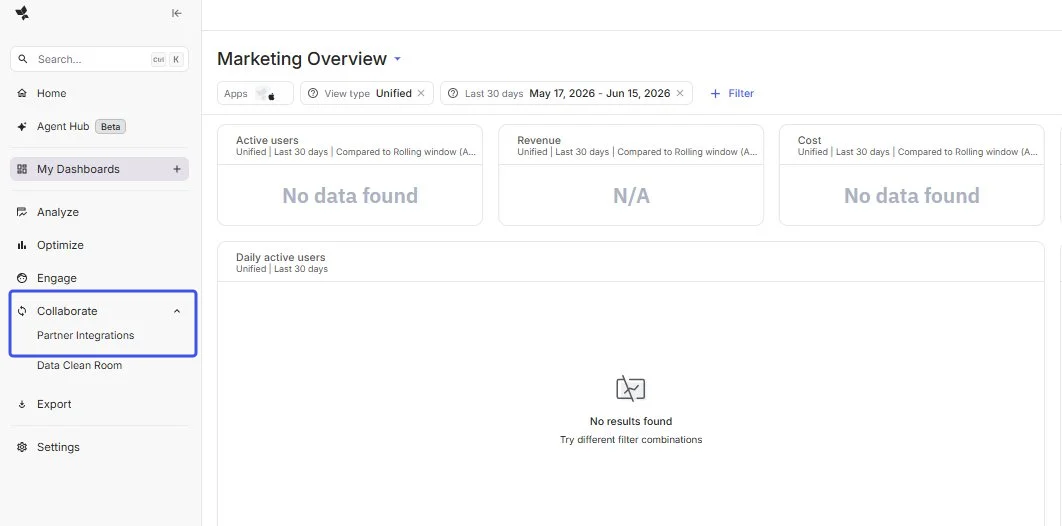
Task: Click the View type help icon
Action: [313, 93]
